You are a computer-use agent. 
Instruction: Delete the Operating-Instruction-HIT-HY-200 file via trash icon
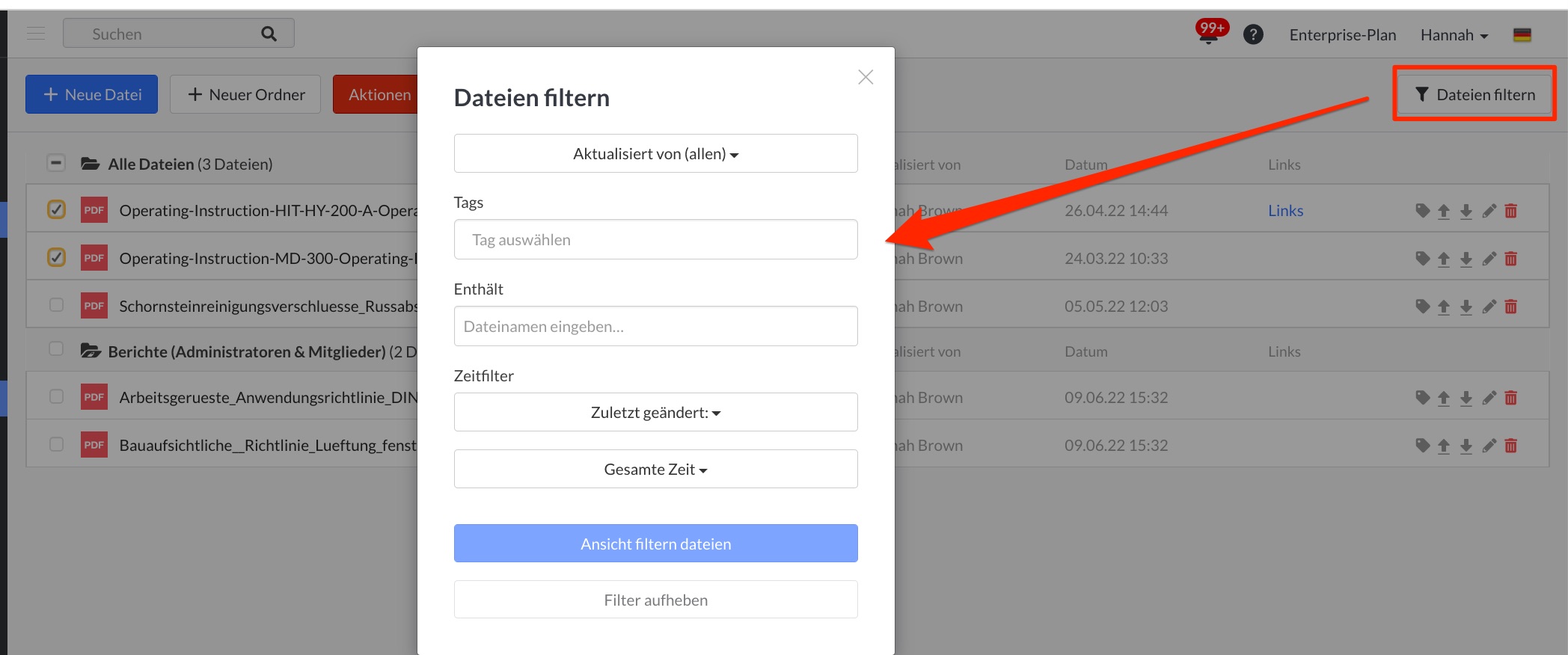pyautogui.click(x=1510, y=211)
